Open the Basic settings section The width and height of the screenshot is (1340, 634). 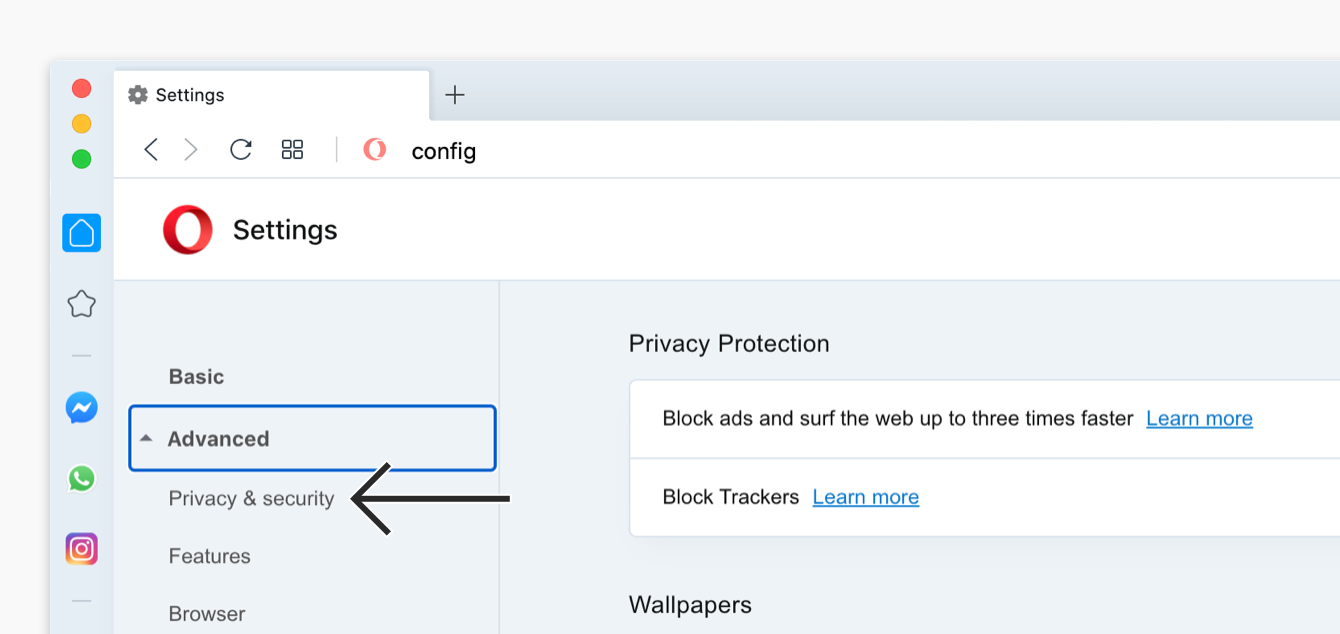pos(196,377)
